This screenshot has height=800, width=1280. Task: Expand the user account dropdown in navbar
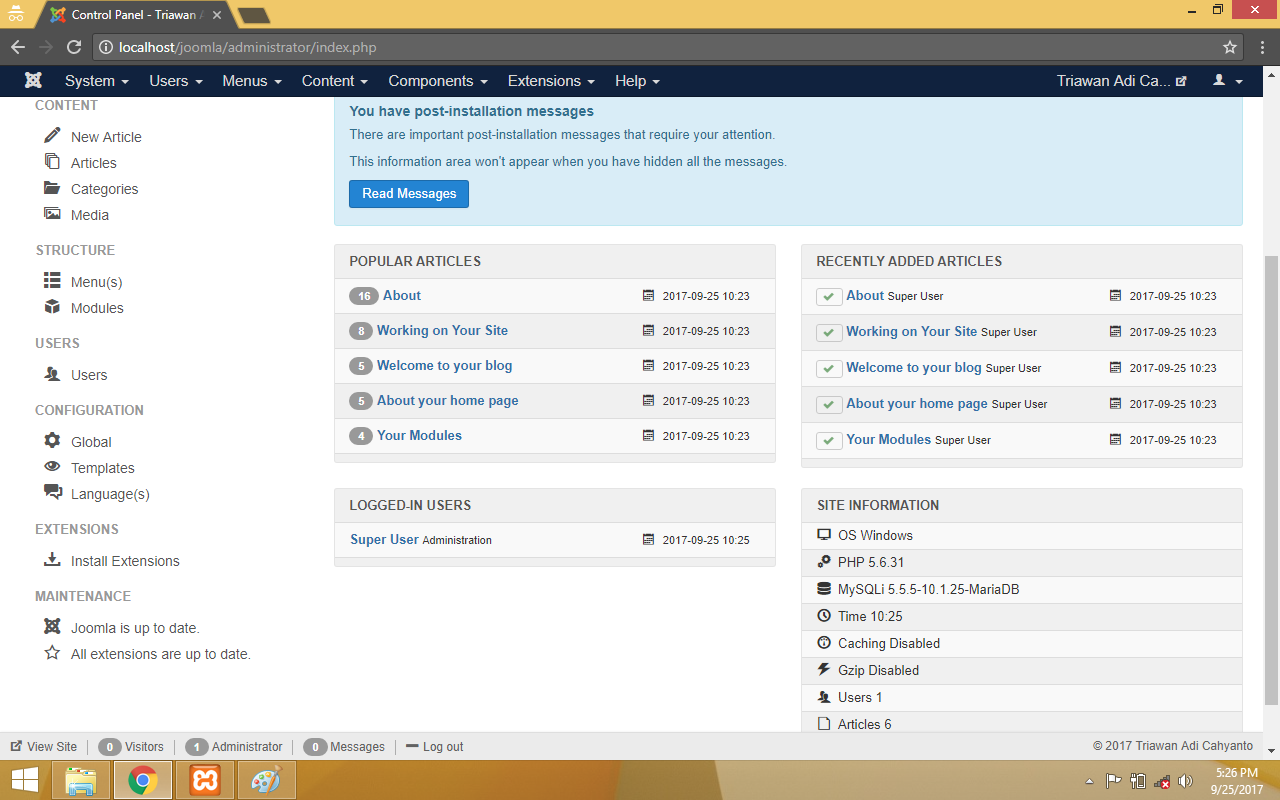[x=1227, y=81]
